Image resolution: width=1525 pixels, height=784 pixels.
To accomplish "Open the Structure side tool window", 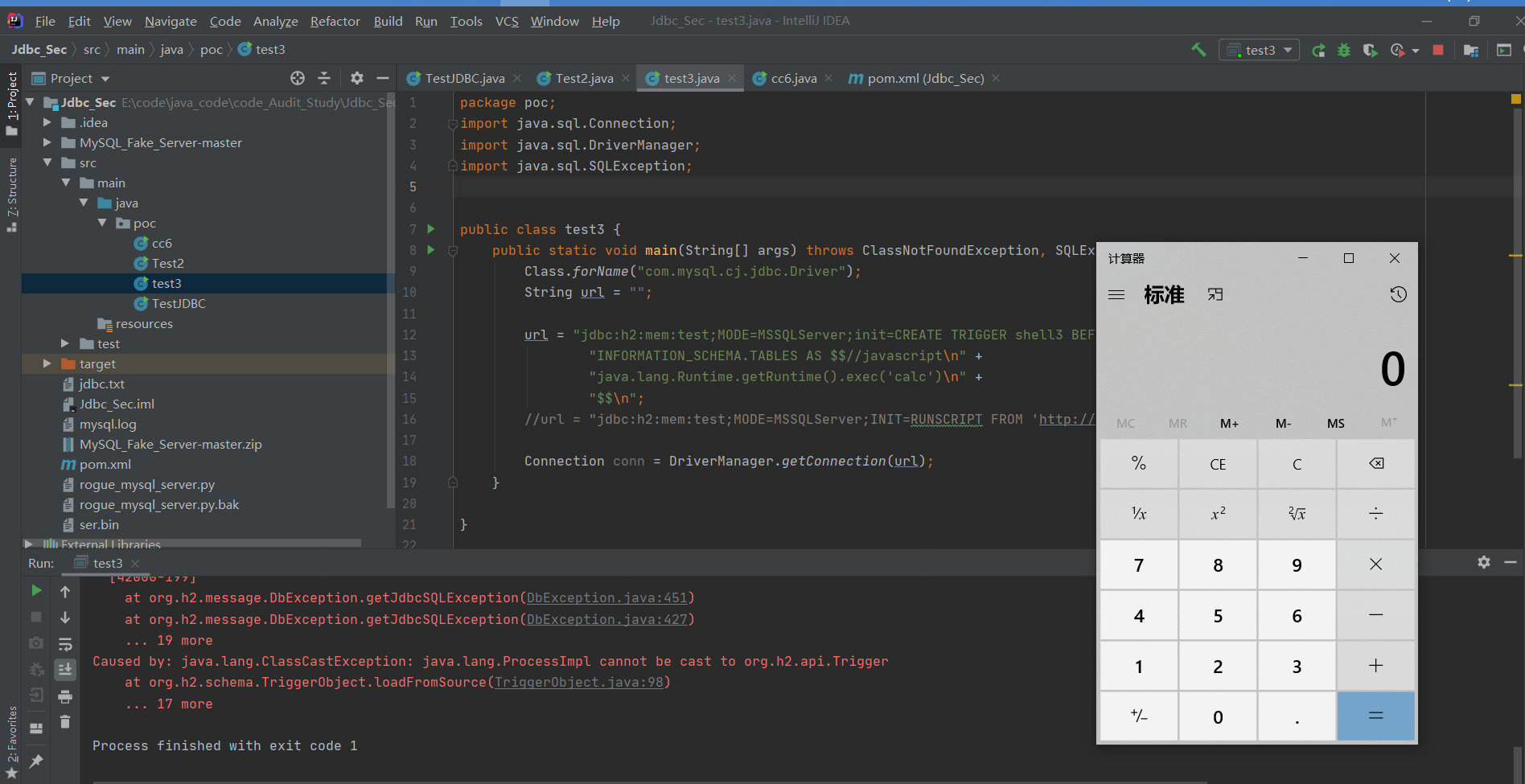I will tap(12, 193).
